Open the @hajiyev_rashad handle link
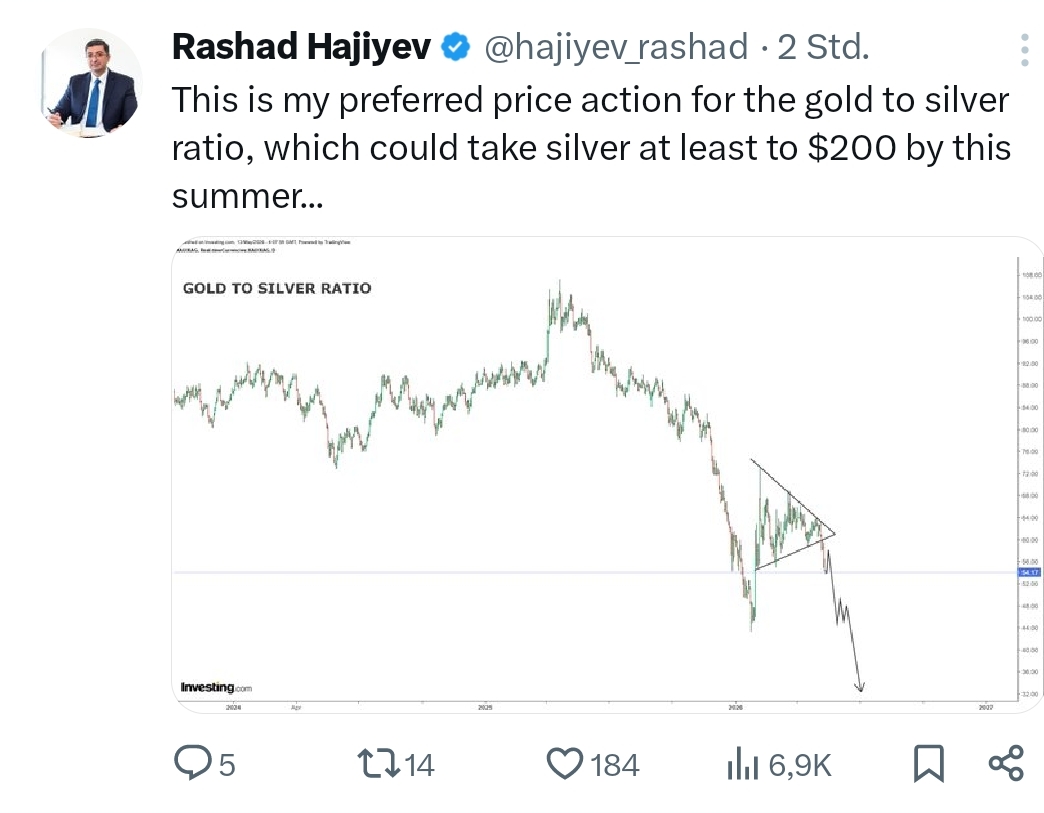This screenshot has height=813, width=1044. tap(616, 48)
